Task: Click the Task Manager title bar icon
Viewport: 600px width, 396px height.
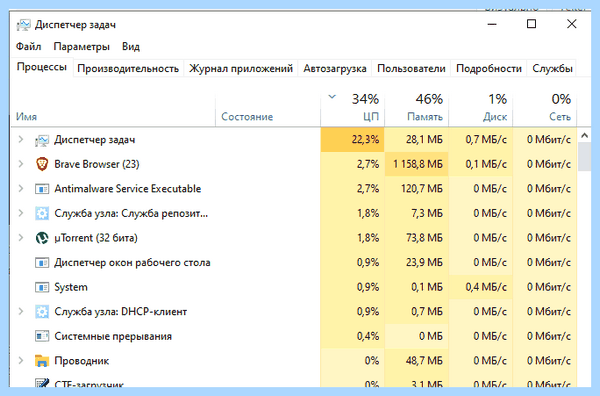Action: coord(23,25)
